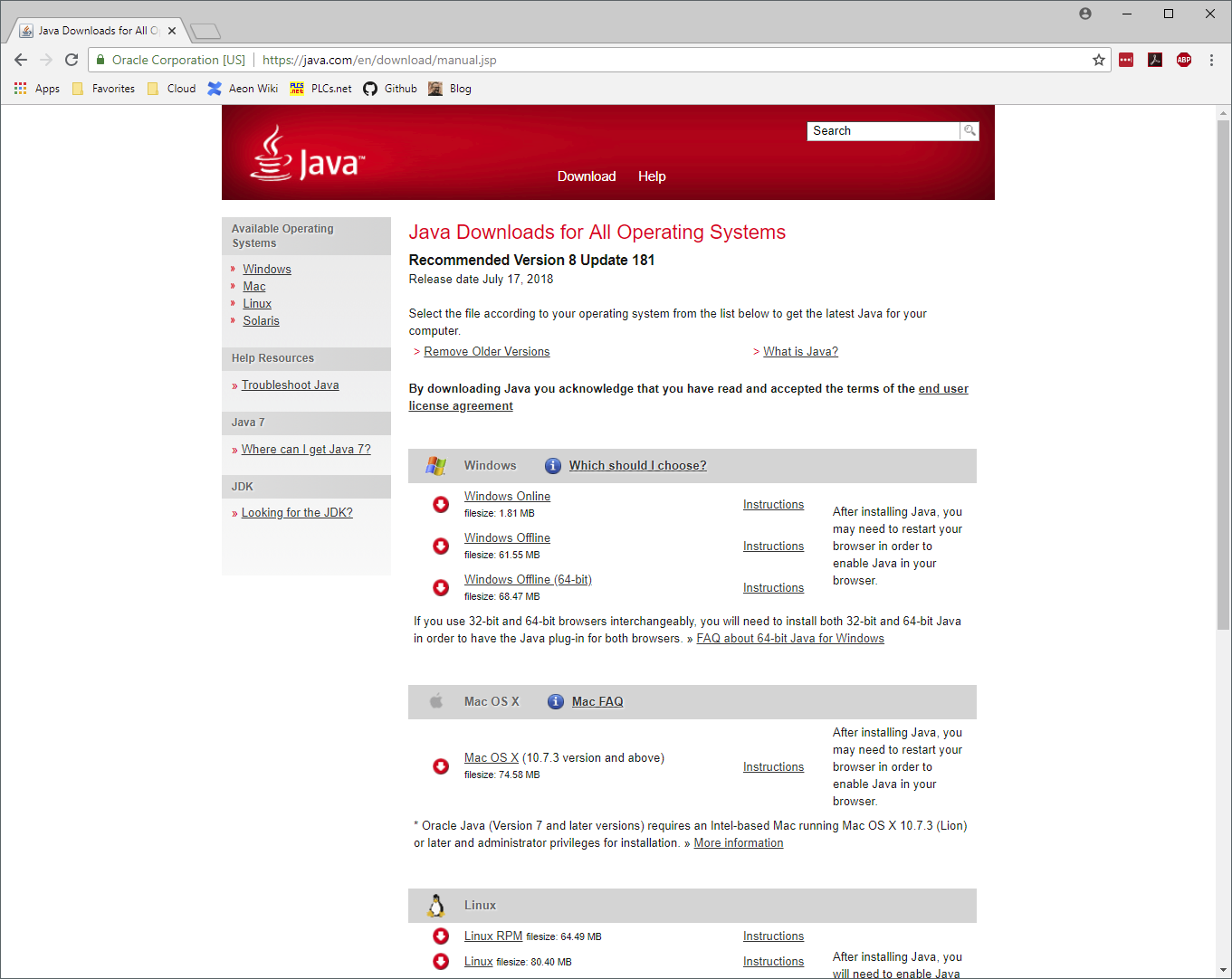Open Instructions for Linux RPM

(773, 936)
